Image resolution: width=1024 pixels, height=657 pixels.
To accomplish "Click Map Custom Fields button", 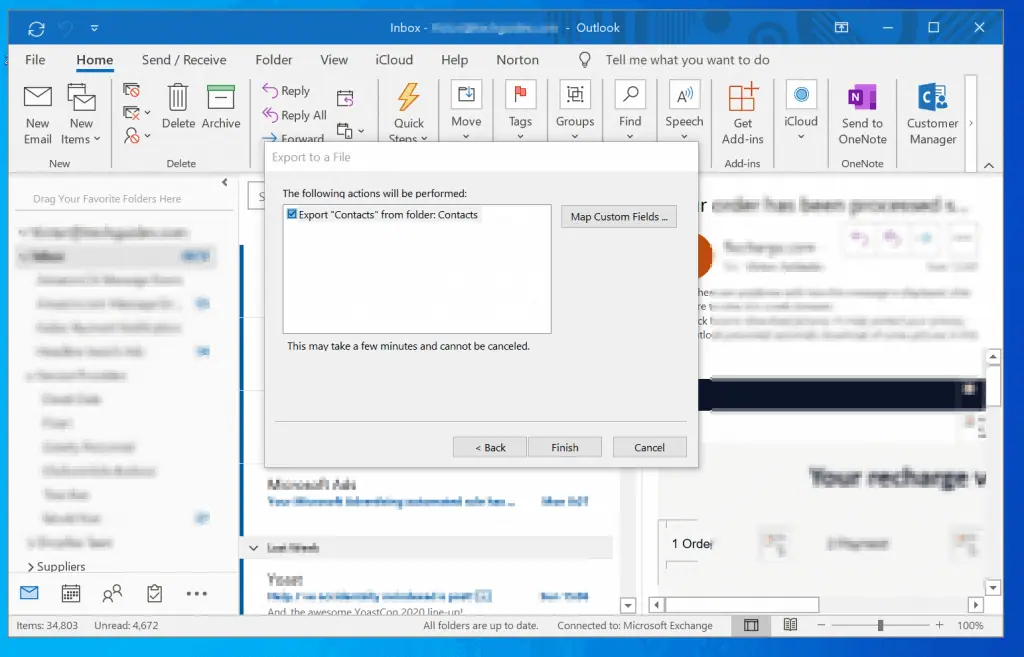I will [618, 217].
